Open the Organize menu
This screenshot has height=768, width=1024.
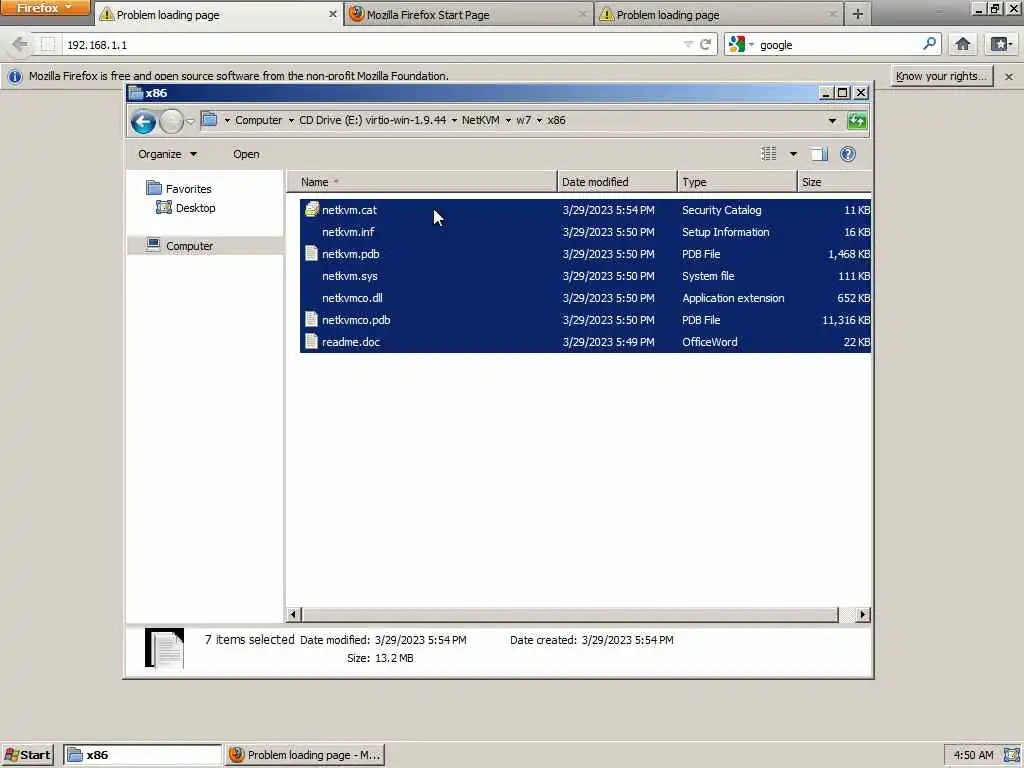[167, 154]
